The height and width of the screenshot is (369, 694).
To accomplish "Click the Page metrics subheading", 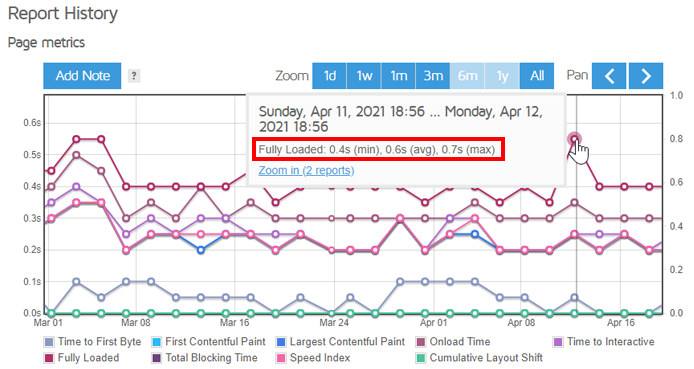I will point(46,43).
